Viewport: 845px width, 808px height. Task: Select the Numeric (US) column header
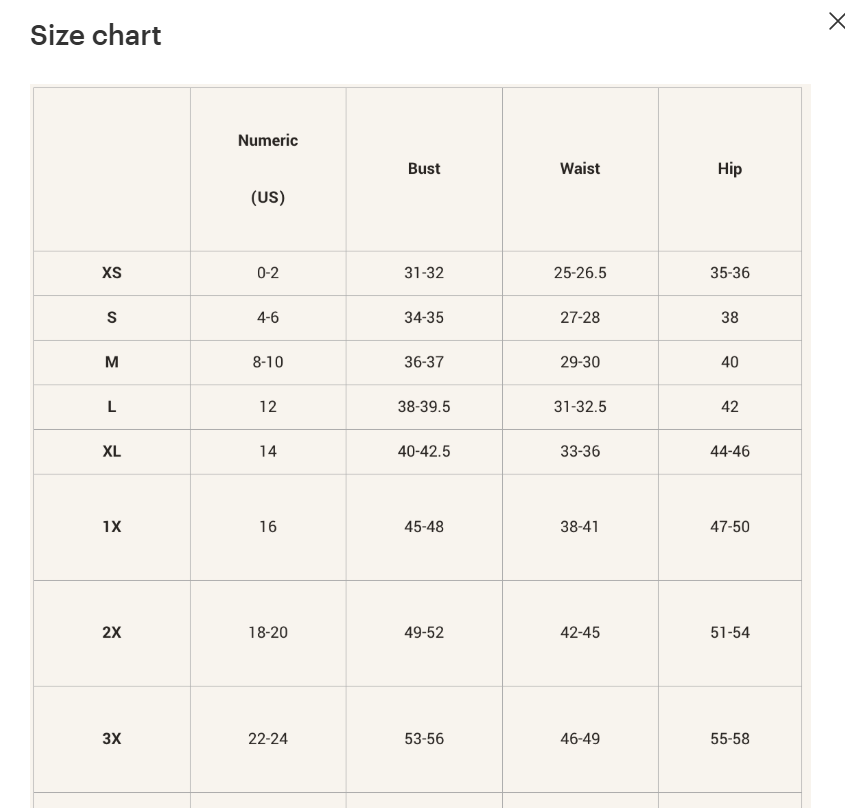click(x=268, y=168)
